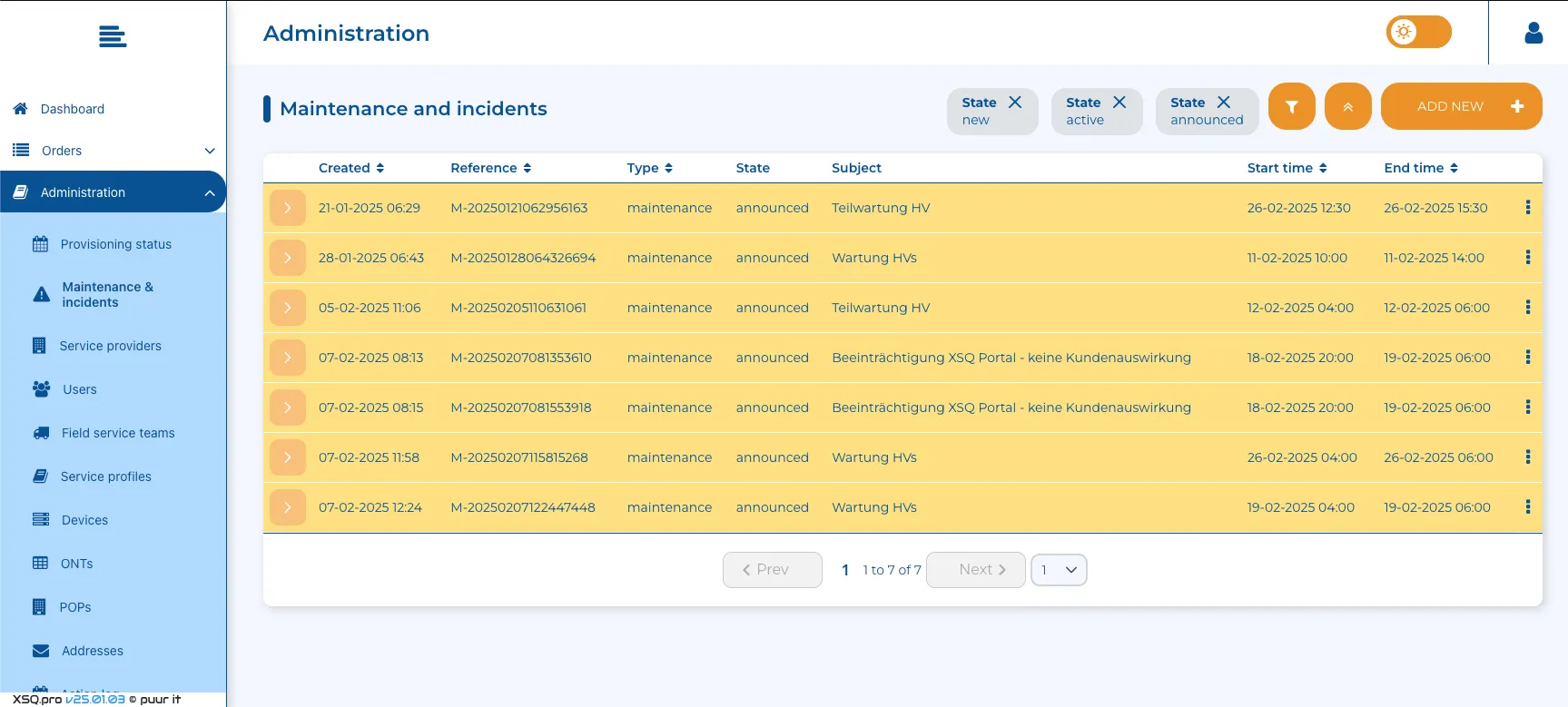Sort table by Start time column
1568x707 pixels.
click(x=1287, y=168)
